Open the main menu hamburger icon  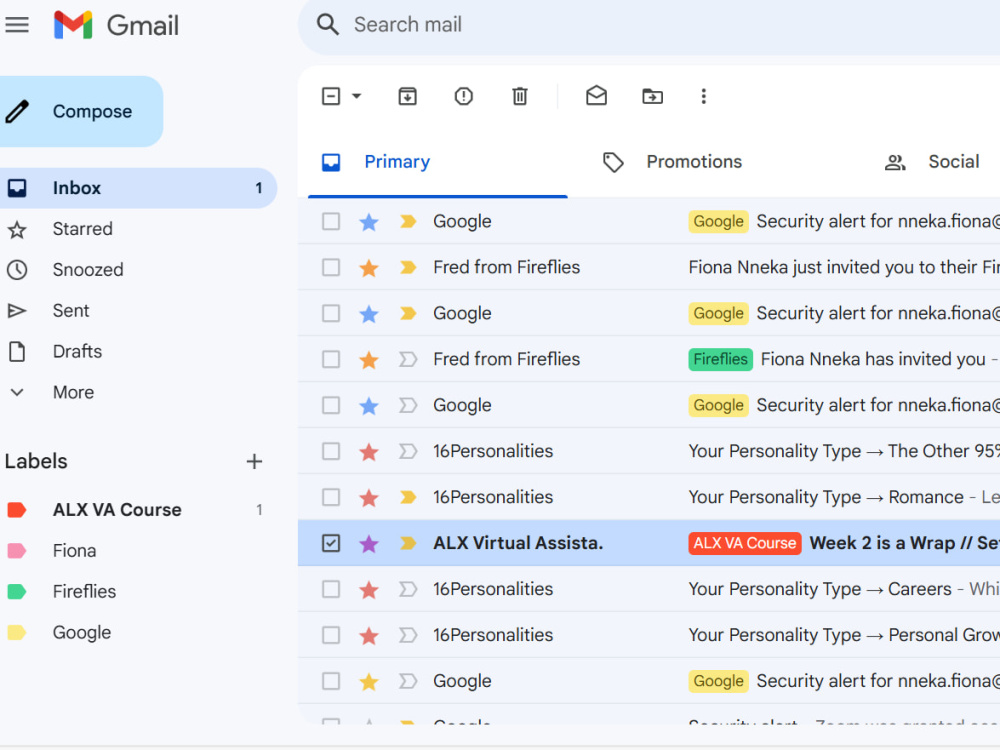coord(17,25)
